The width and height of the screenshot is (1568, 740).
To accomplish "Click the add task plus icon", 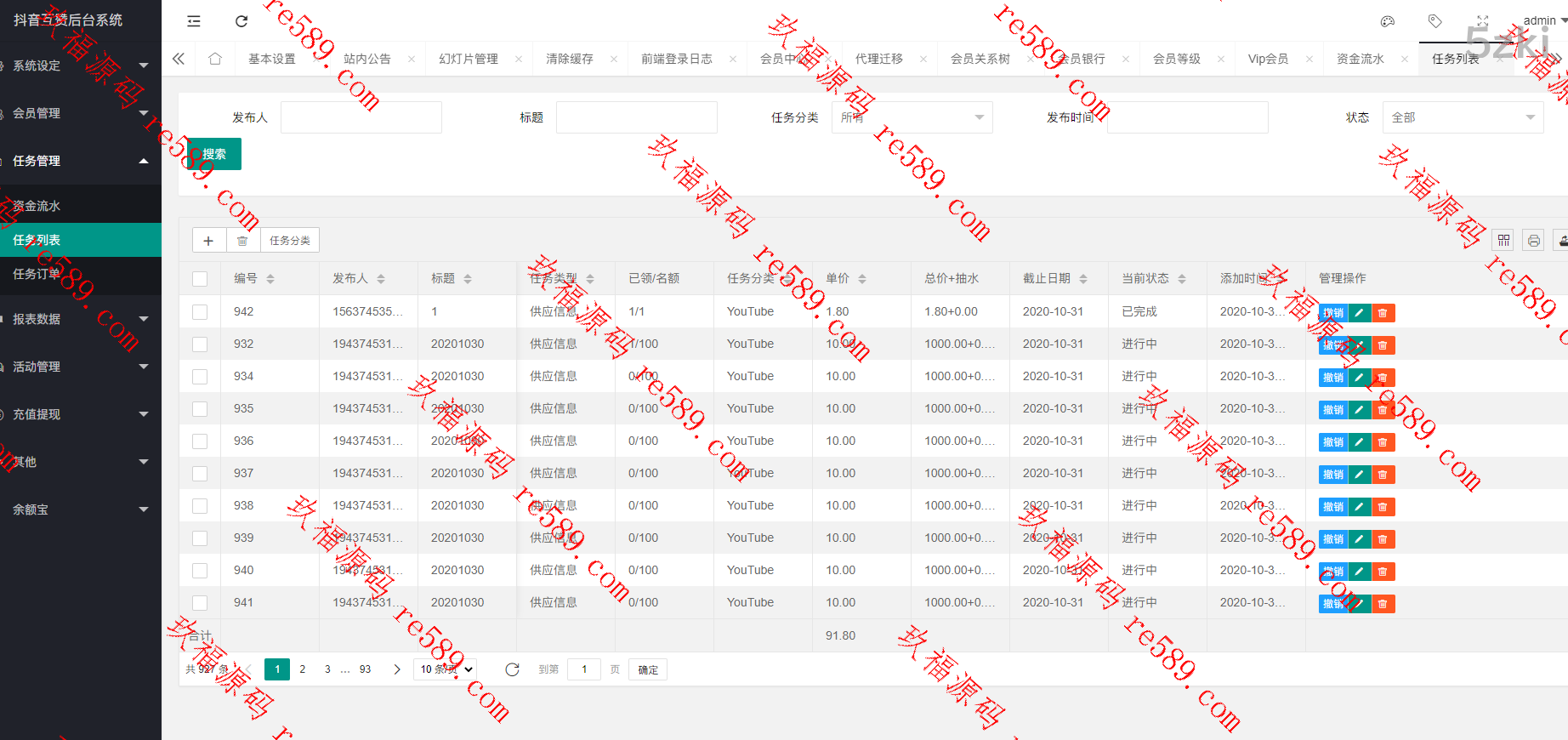I will point(208,241).
